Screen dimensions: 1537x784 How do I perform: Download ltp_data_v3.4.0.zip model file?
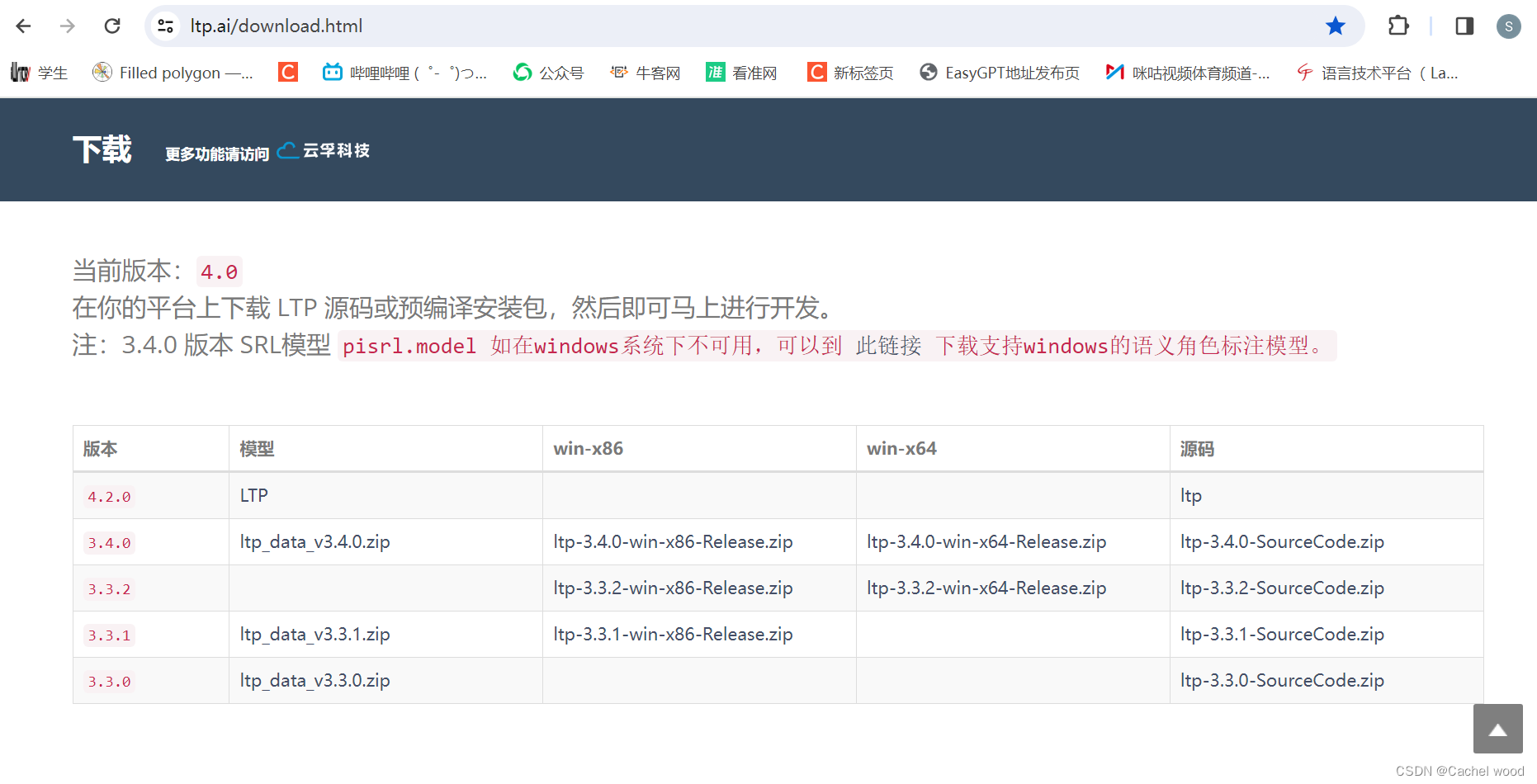click(x=314, y=541)
